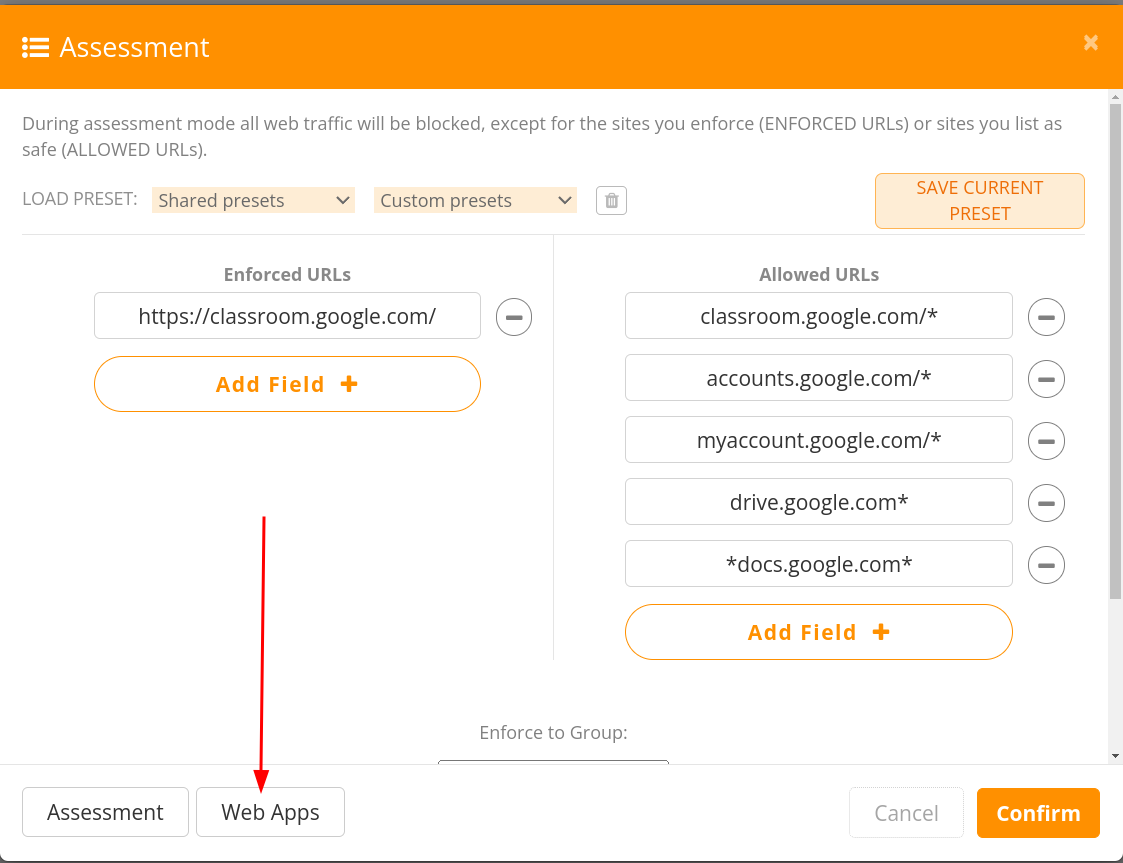Close the Assessment dialog with the X
The height and width of the screenshot is (863, 1123).
1090,43
